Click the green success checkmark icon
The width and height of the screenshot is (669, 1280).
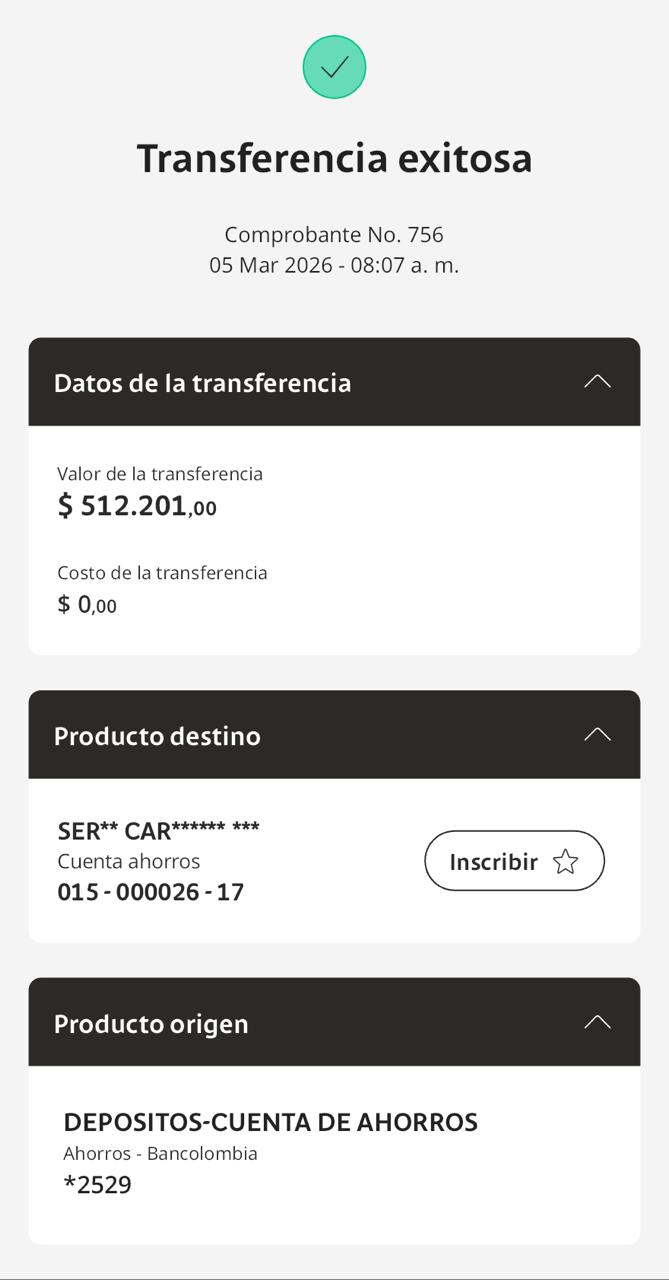[334, 67]
